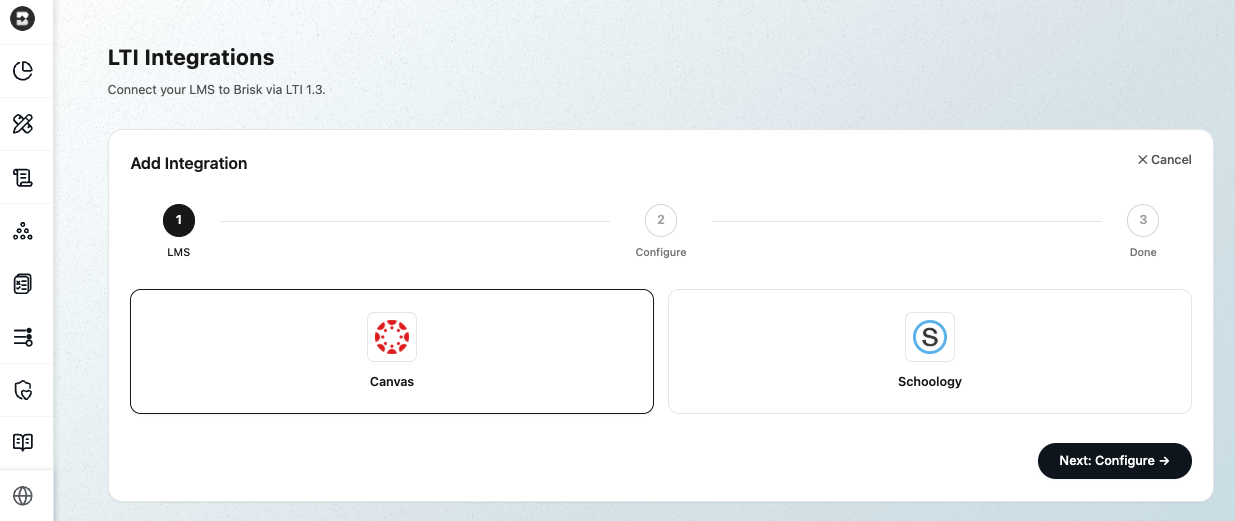Select the Schoology LMS card
The height and width of the screenshot is (521, 1235).
tap(930, 352)
